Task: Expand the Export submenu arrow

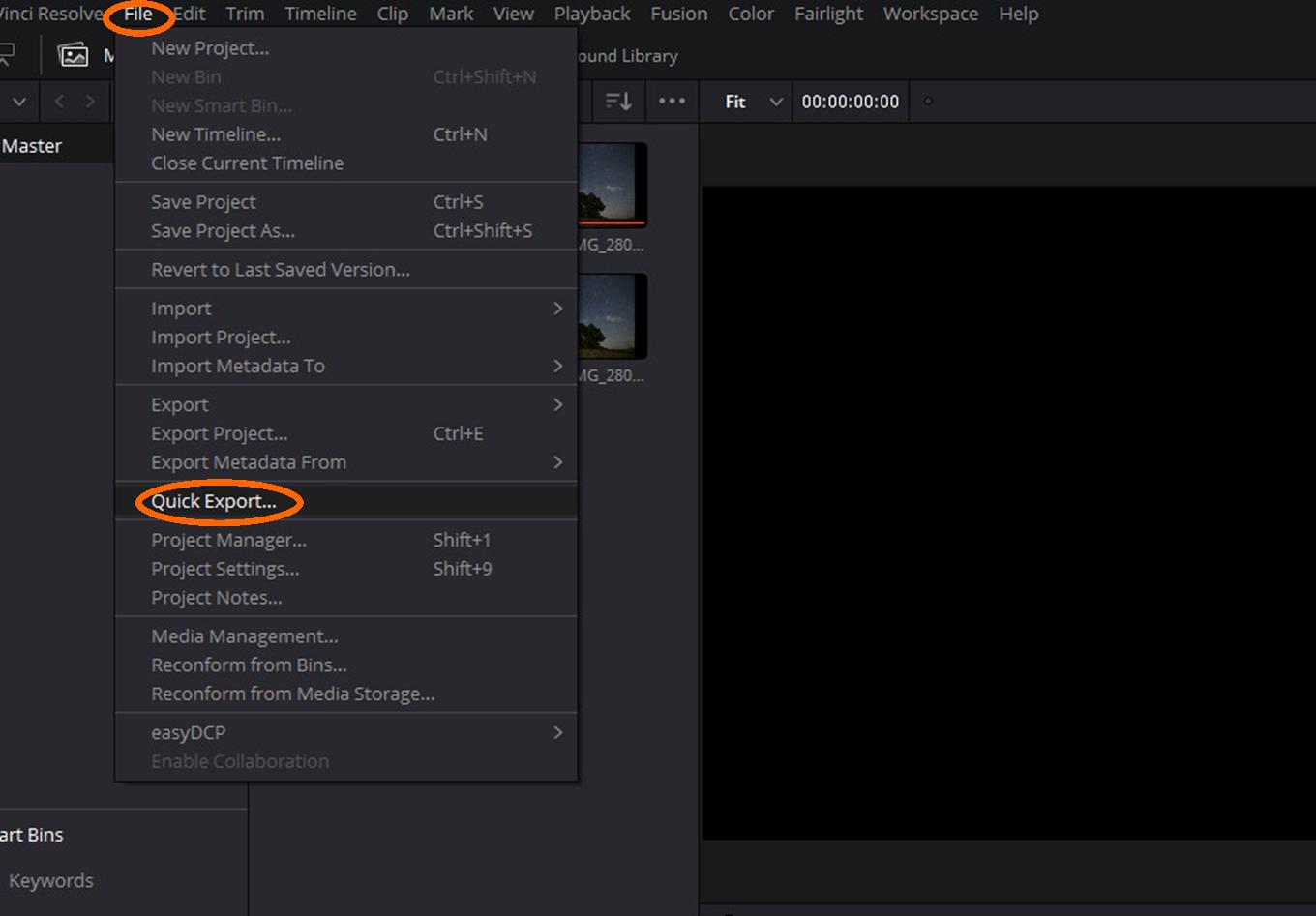Action: (x=557, y=404)
